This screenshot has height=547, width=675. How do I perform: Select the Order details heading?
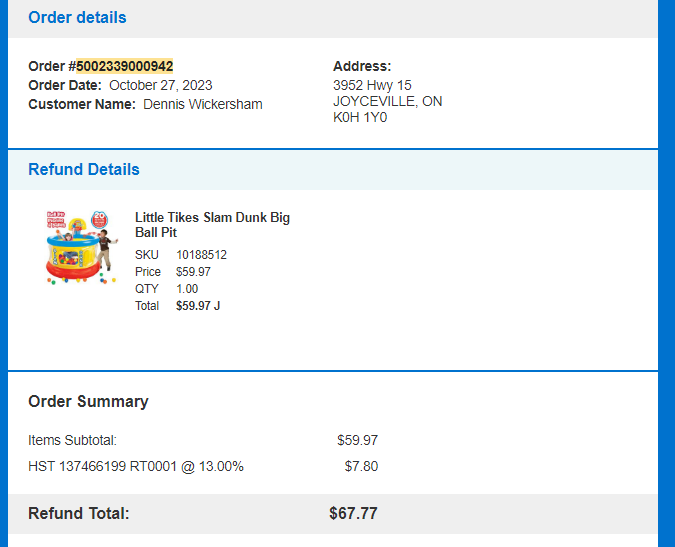[x=77, y=18]
